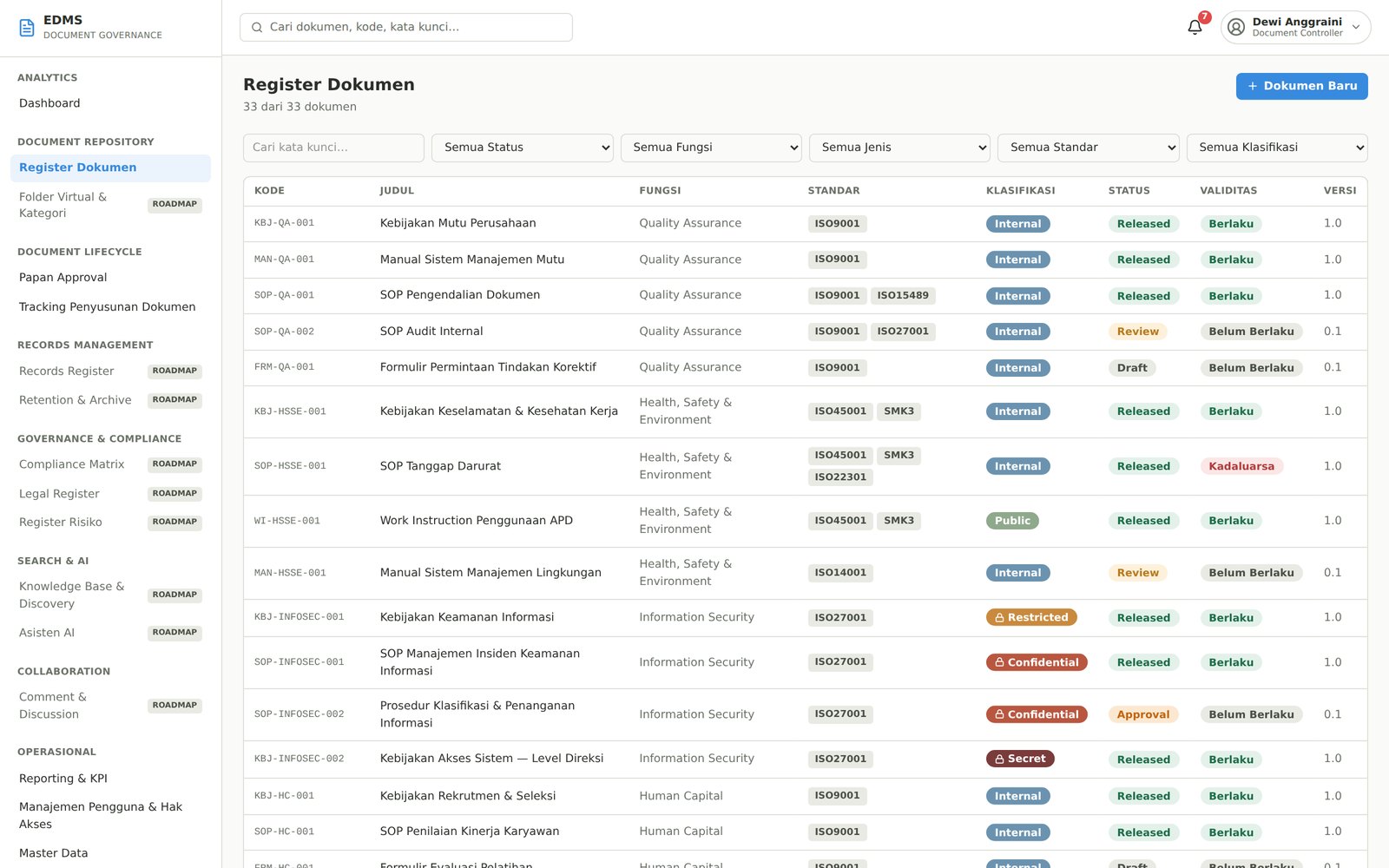Open document Kebijakan Mutu Perusahaan
The image size is (1389, 868).
(458, 223)
